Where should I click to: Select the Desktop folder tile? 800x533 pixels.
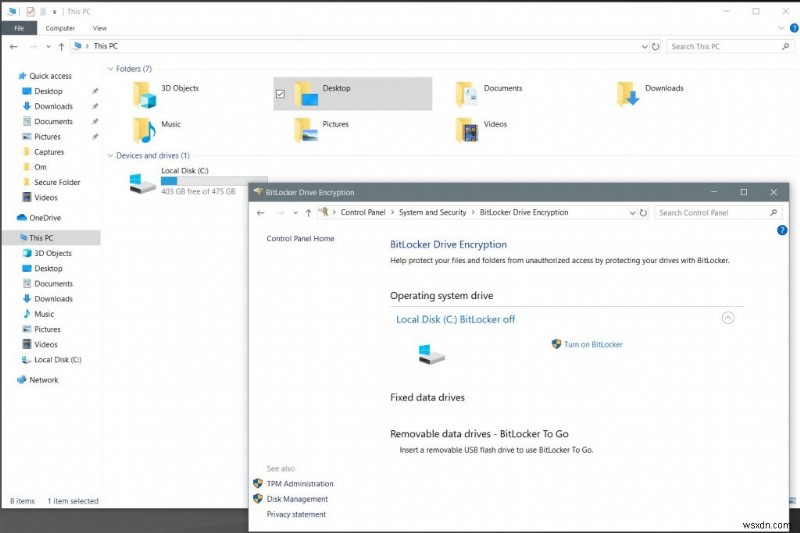click(353, 94)
